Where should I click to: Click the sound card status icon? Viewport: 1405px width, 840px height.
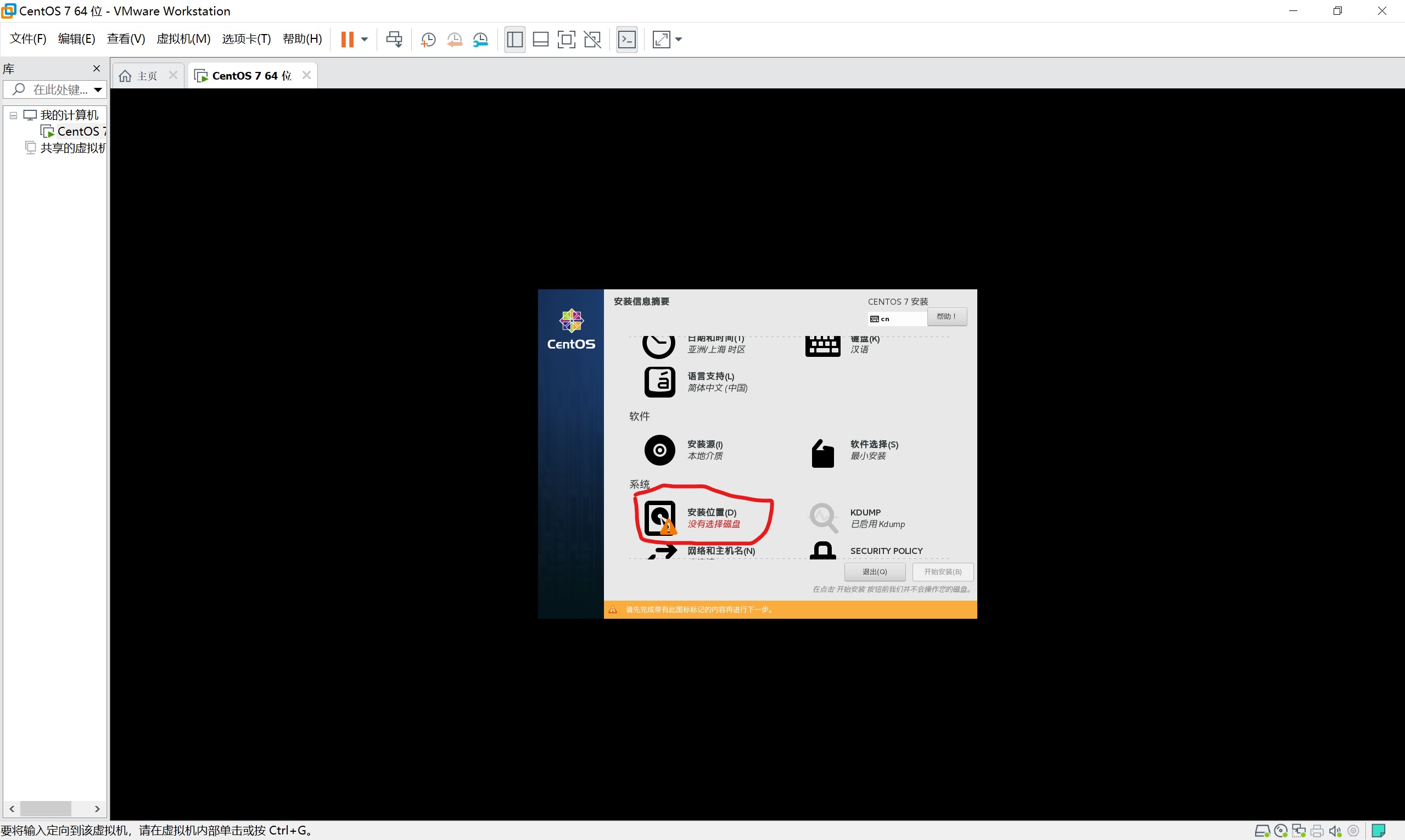tap(1335, 831)
